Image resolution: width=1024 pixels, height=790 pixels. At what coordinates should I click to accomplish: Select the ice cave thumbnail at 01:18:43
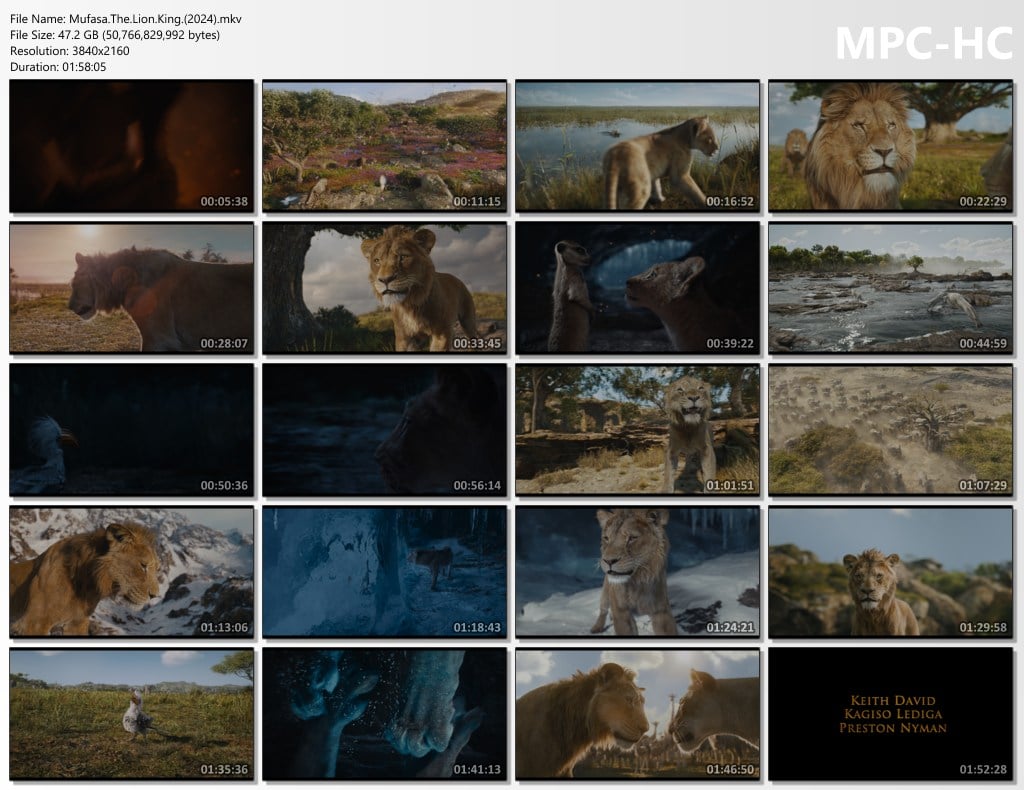click(385, 572)
